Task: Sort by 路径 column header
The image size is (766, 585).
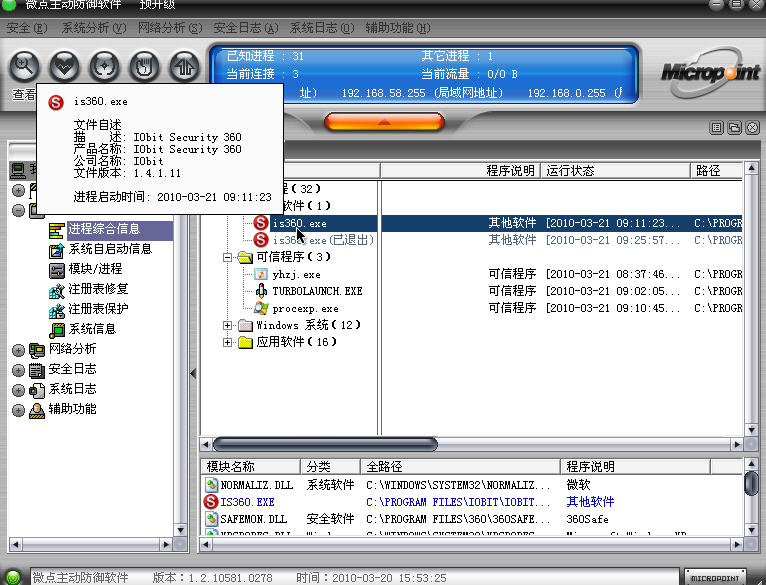Action: coord(716,171)
